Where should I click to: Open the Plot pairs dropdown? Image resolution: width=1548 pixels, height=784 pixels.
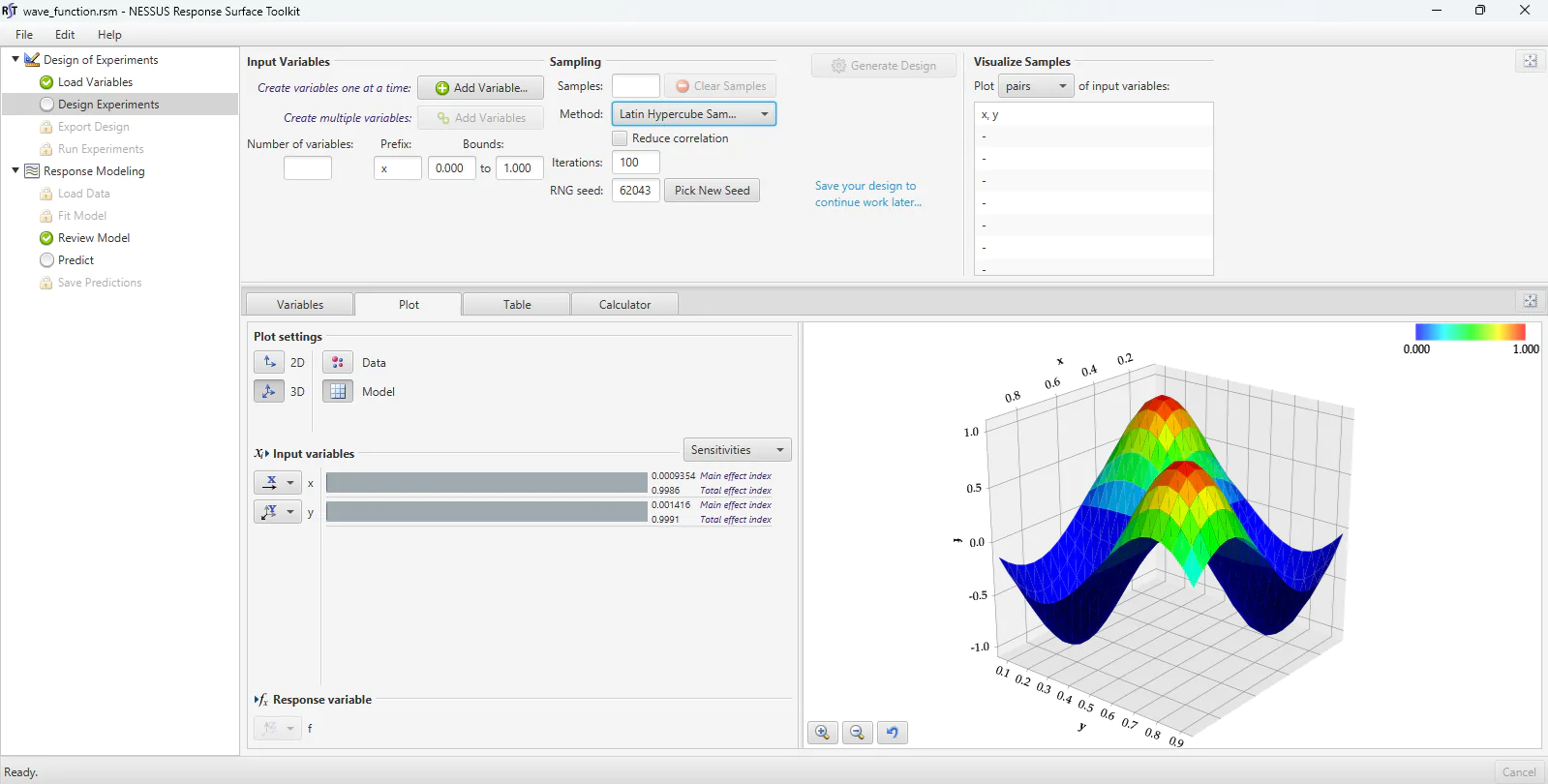tap(1036, 86)
